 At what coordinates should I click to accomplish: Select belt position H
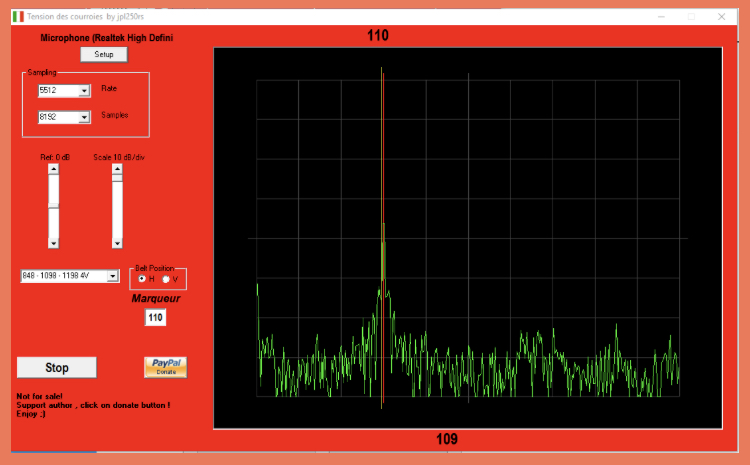141,278
